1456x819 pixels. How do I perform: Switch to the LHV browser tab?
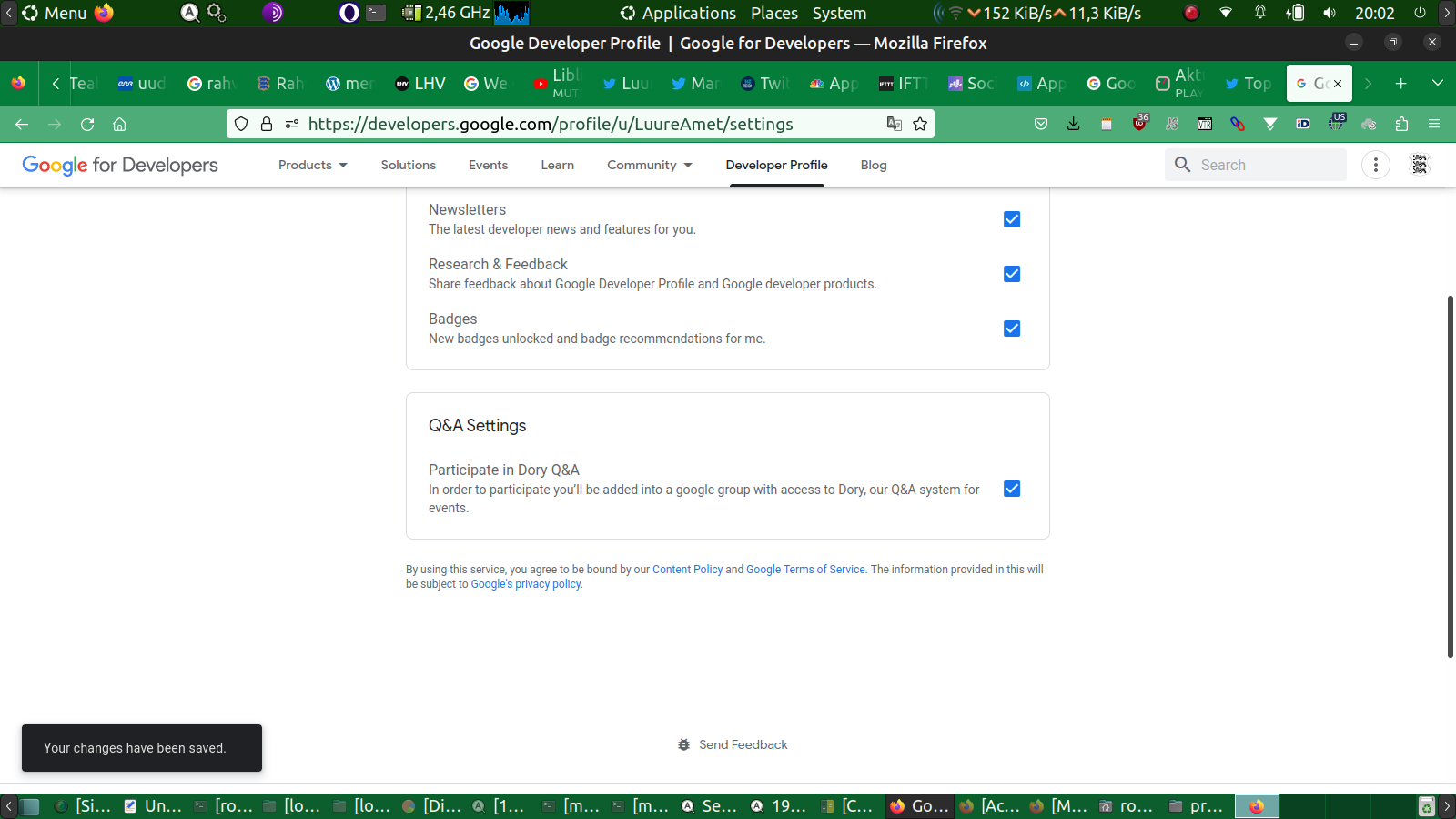[x=420, y=84]
